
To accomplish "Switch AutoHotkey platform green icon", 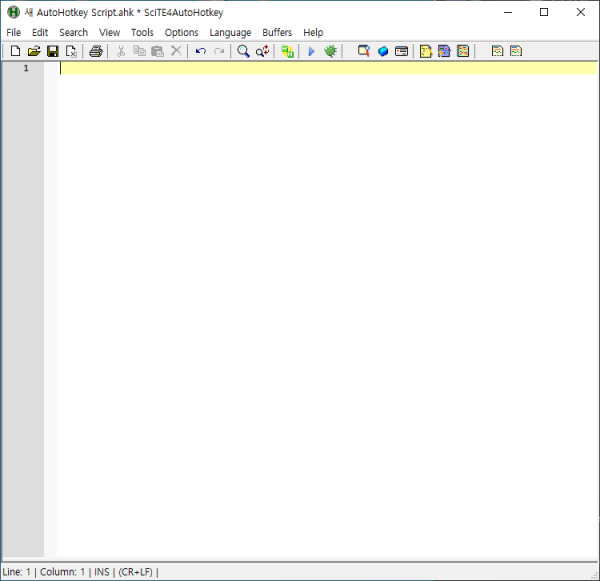I will [x=287, y=51].
